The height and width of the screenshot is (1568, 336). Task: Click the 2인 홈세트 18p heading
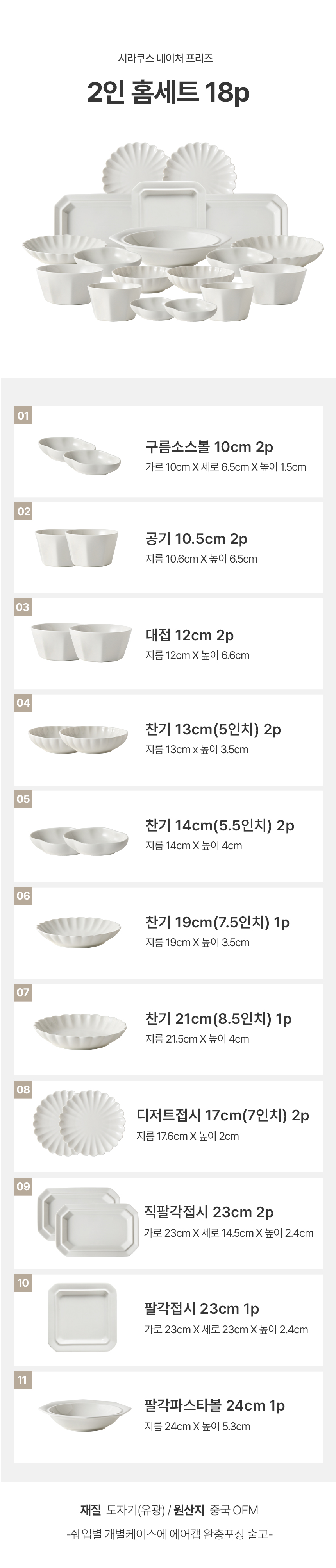tap(168, 93)
